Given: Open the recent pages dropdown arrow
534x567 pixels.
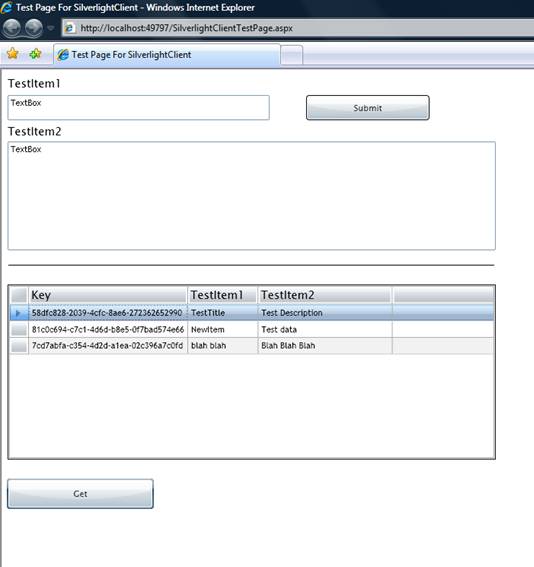Looking at the screenshot, I should 51,28.
